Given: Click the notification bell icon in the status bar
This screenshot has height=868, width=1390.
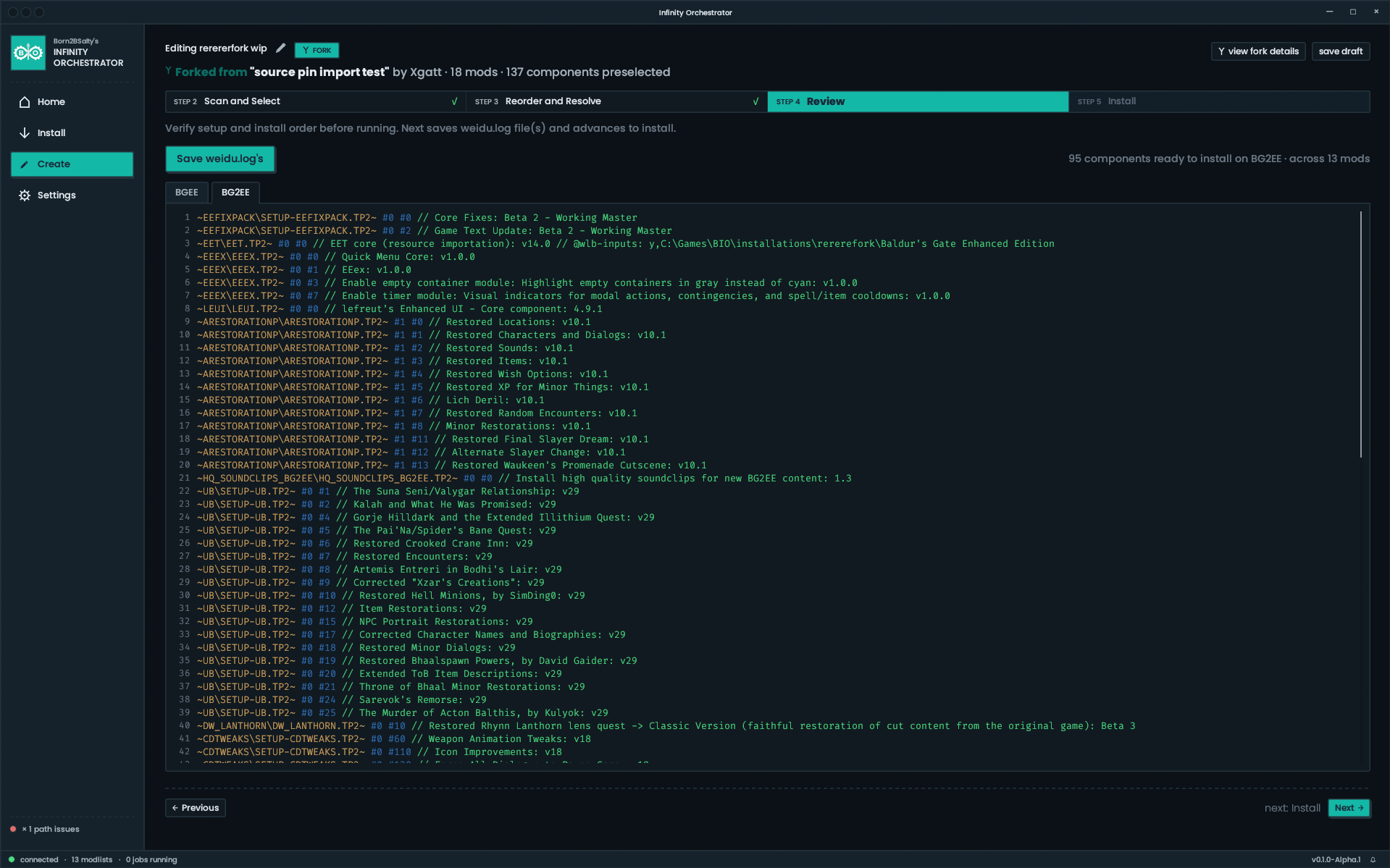Looking at the screenshot, I should [x=1373, y=860].
